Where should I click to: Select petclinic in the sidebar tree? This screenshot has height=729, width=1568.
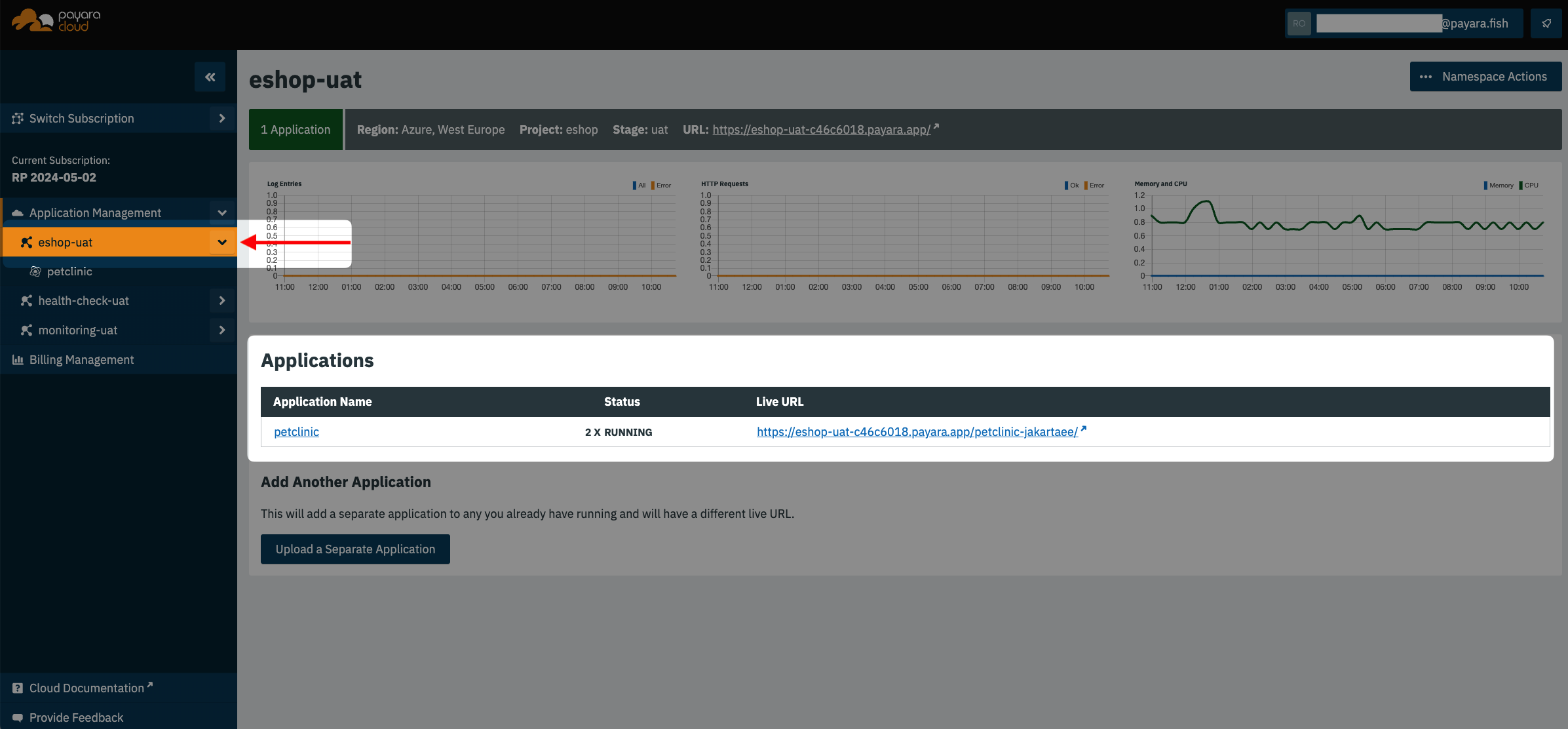[x=69, y=271]
